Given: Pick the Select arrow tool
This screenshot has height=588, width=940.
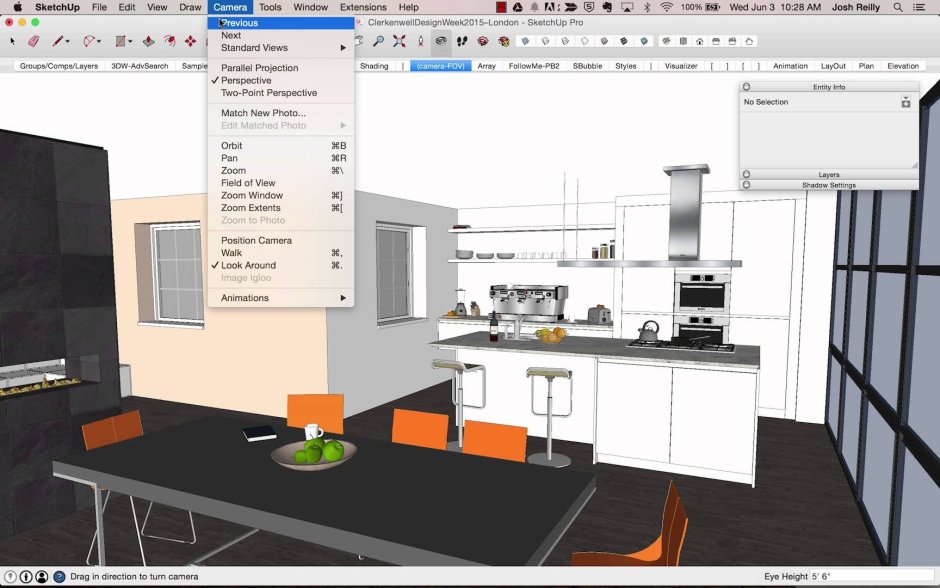Looking at the screenshot, I should (13, 41).
